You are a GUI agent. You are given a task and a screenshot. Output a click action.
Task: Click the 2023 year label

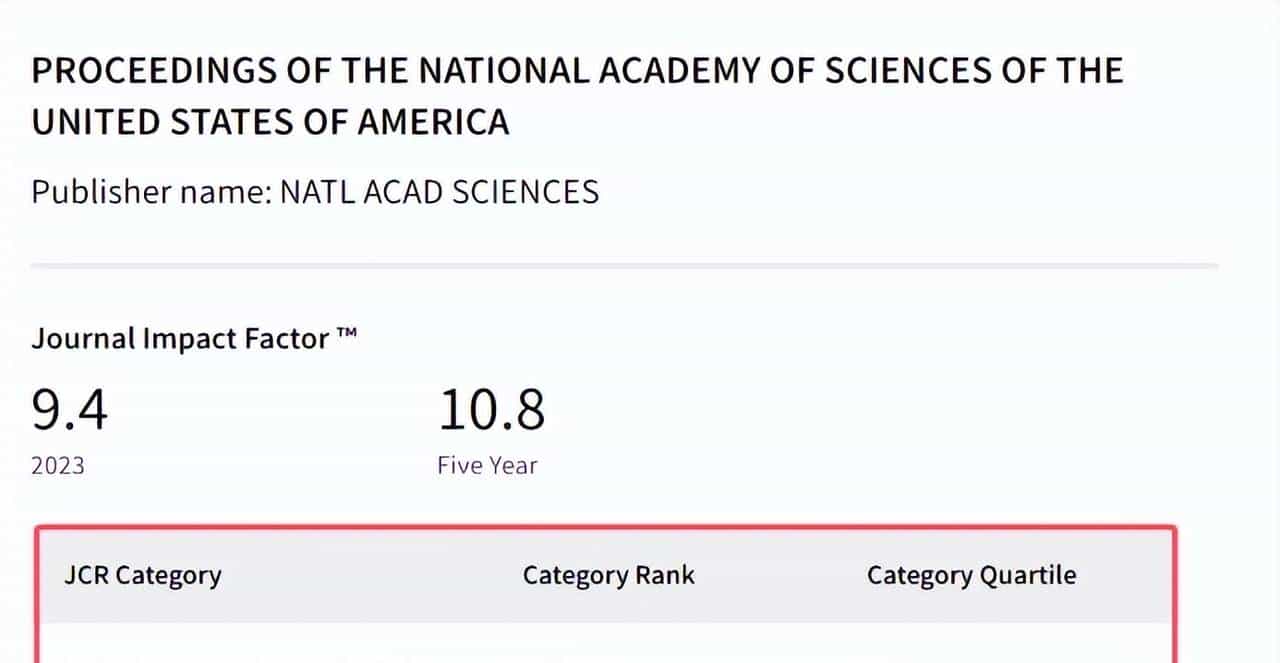pos(58,466)
